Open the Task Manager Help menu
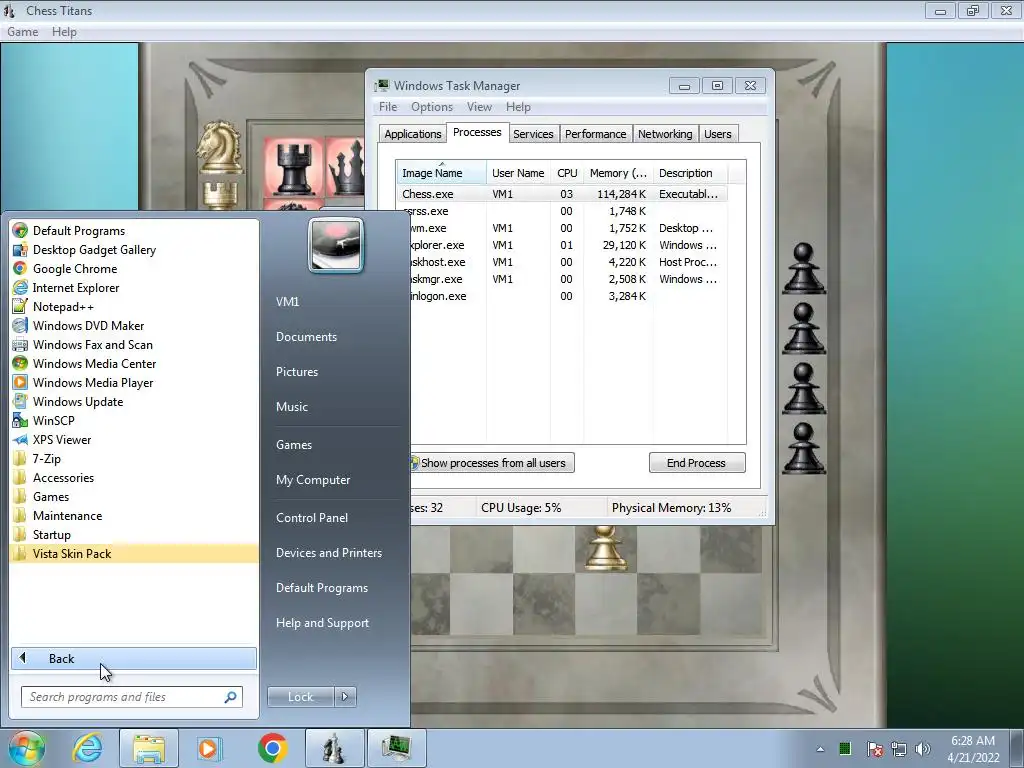The height and width of the screenshot is (768, 1024). coord(518,106)
